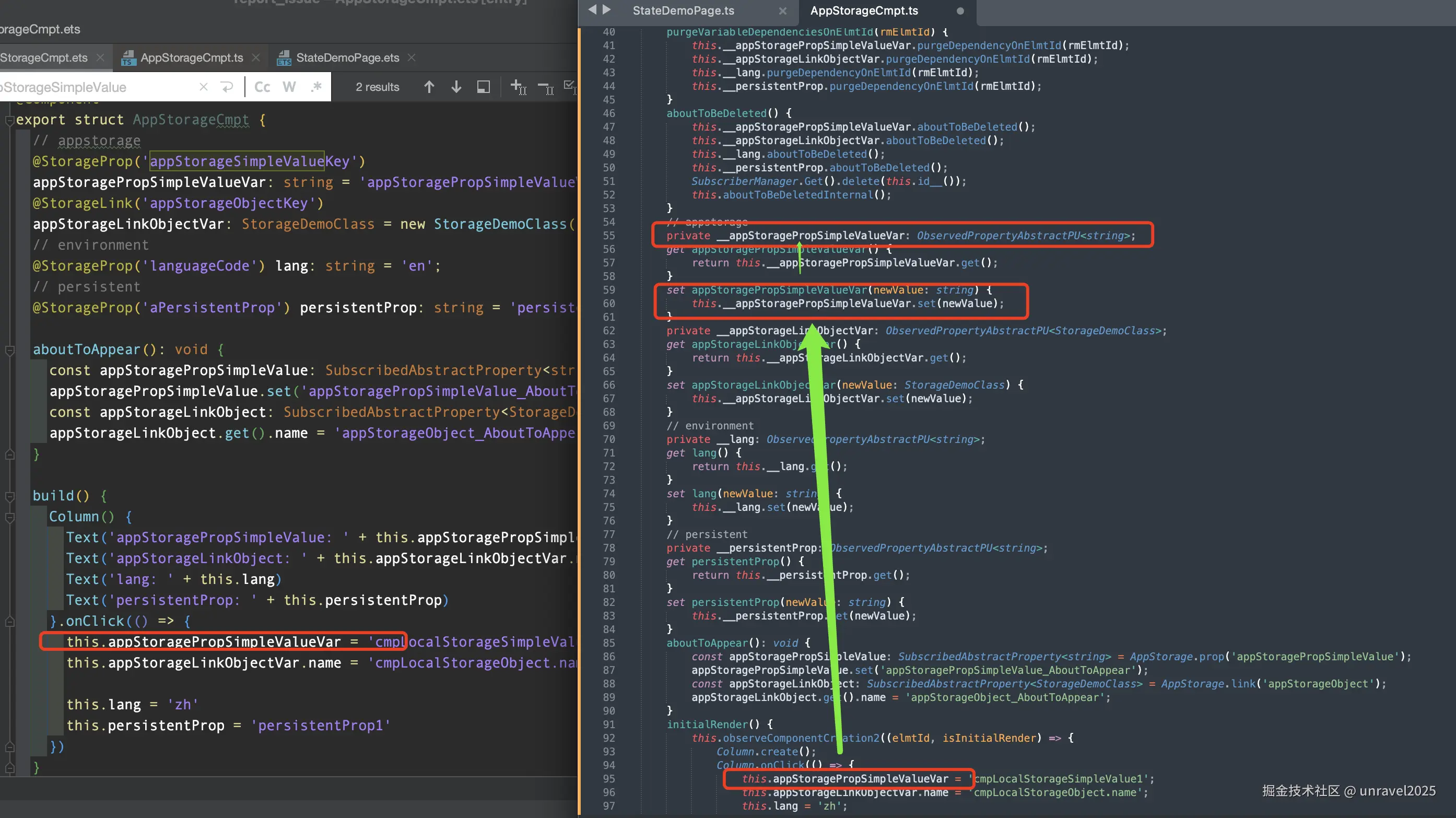Enable regex search option
This screenshot has width=1456, height=818.
tap(316, 87)
